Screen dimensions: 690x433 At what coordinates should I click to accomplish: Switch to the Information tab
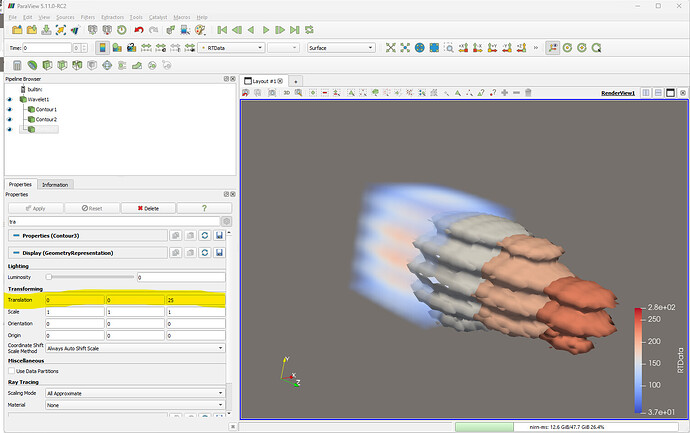point(55,185)
